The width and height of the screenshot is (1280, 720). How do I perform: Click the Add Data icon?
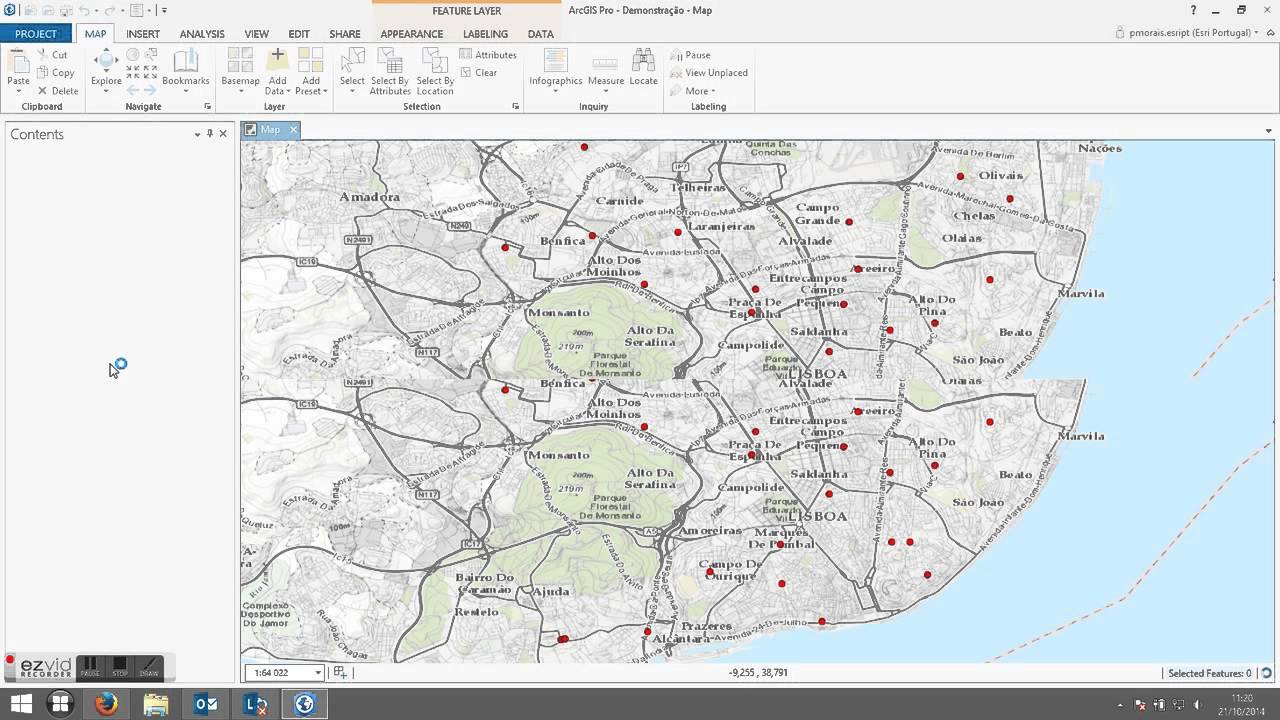pos(277,59)
